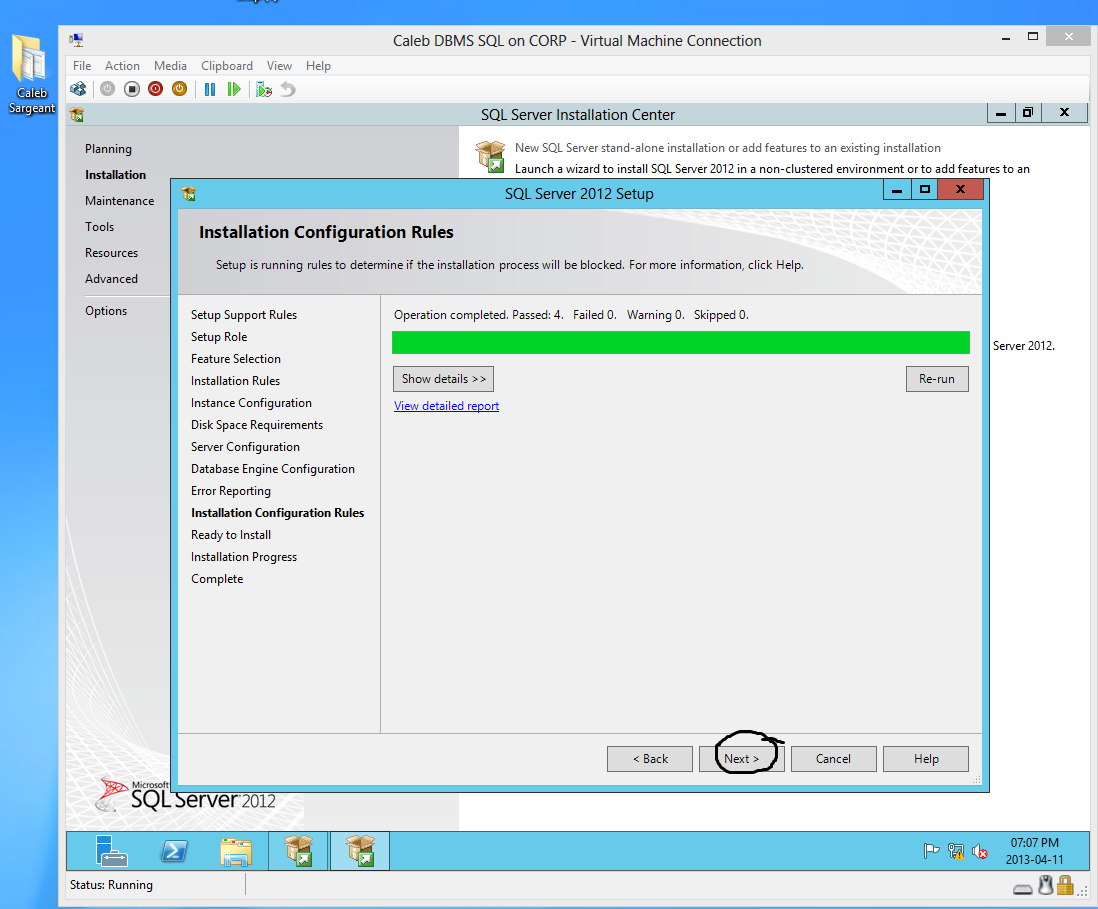Click the greyed-out Start VM power icon

107,89
